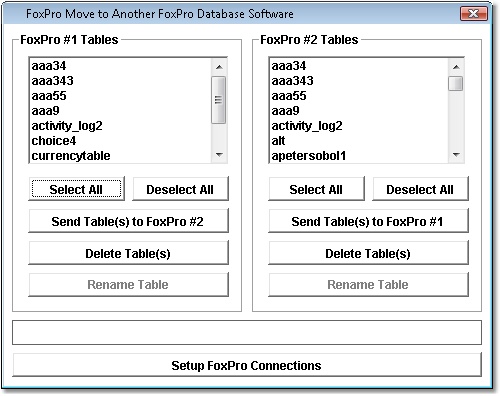Image resolution: width=500 pixels, height=396 pixels.
Task: Click the scroll thumb in FoxPro #2 list
Action: (456, 83)
